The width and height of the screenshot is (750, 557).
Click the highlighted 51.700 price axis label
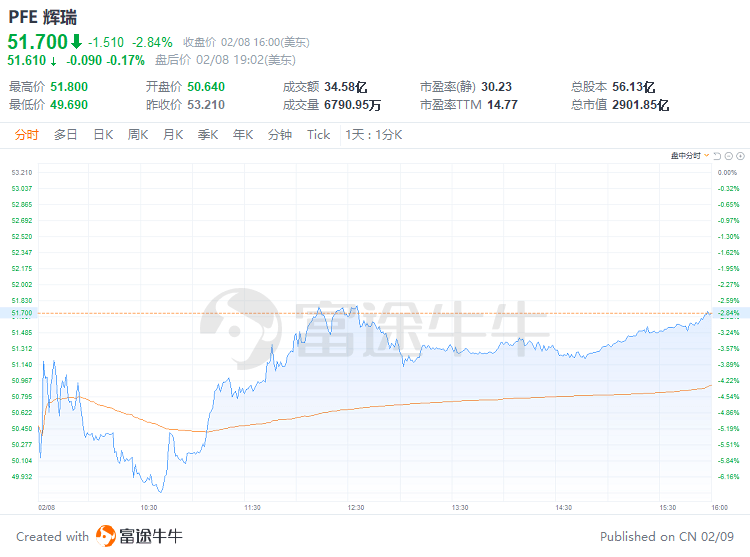pos(22,313)
